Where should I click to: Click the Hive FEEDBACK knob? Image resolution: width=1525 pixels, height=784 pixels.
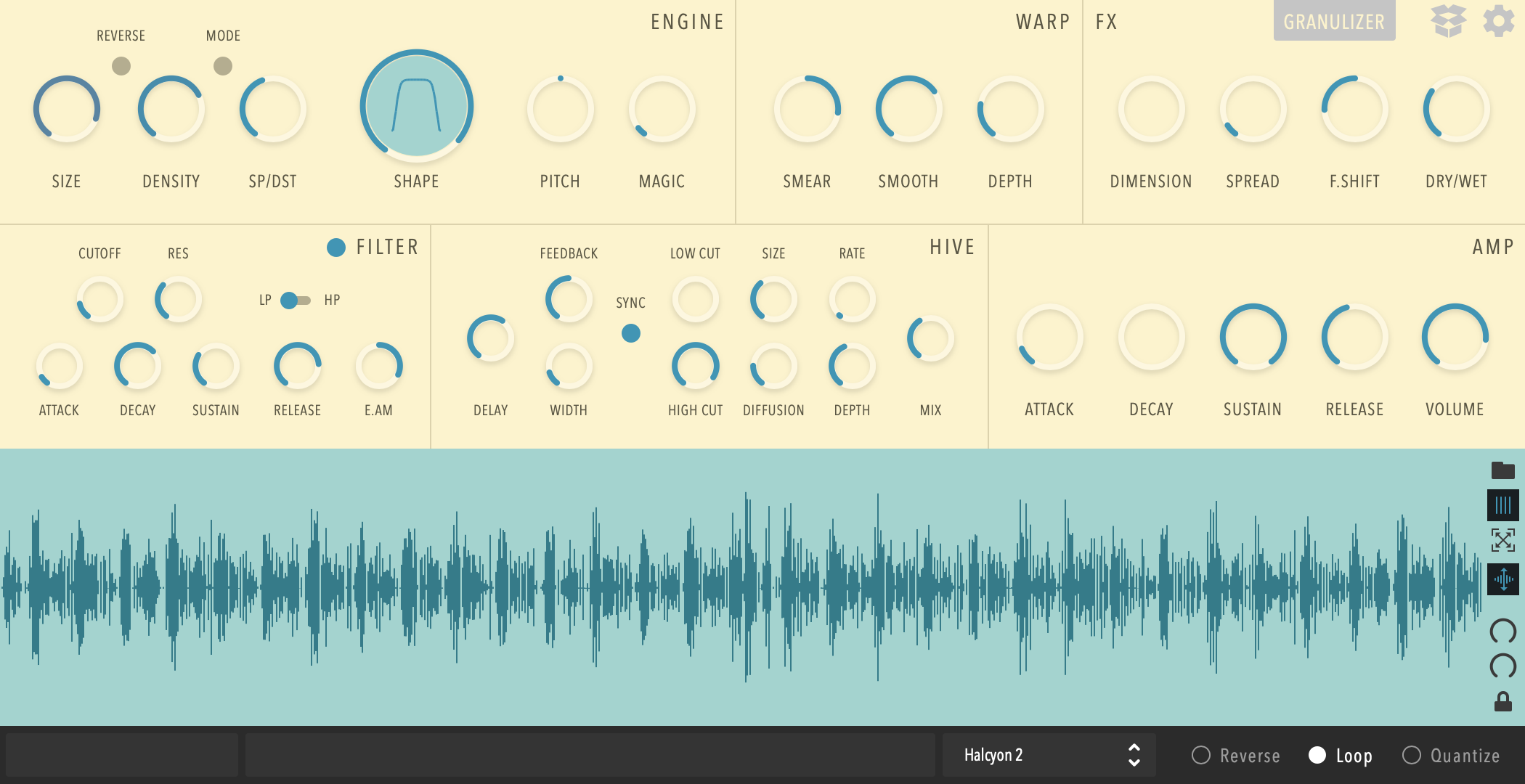569,299
